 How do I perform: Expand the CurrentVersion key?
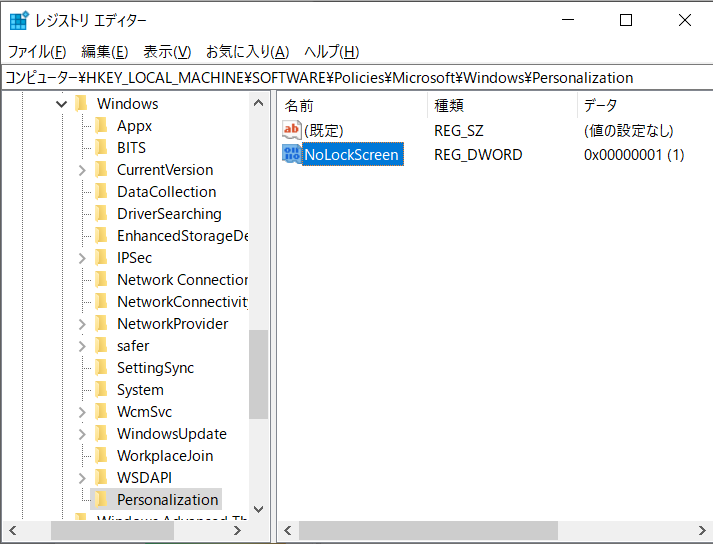tap(82, 170)
